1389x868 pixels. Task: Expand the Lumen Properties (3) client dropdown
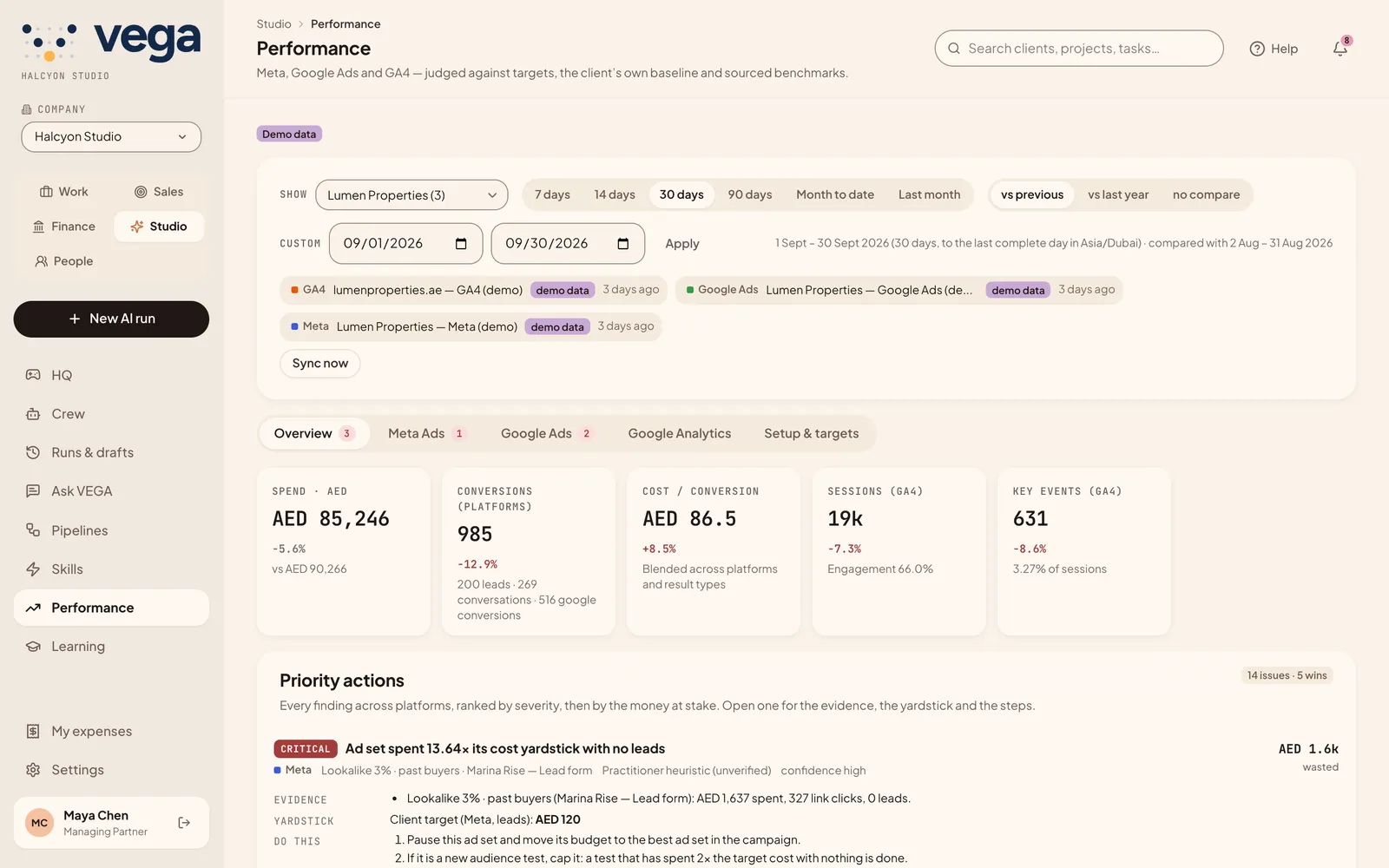411,195
